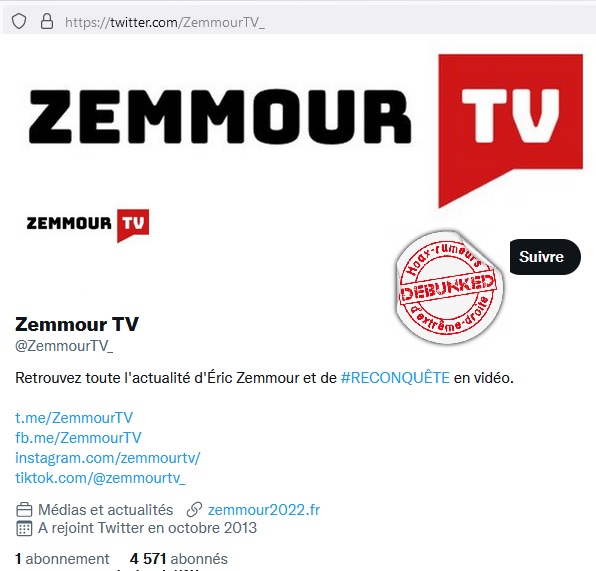The width and height of the screenshot is (596, 571).
Task: Click the calendar icon next to join date
Action: pos(24,528)
